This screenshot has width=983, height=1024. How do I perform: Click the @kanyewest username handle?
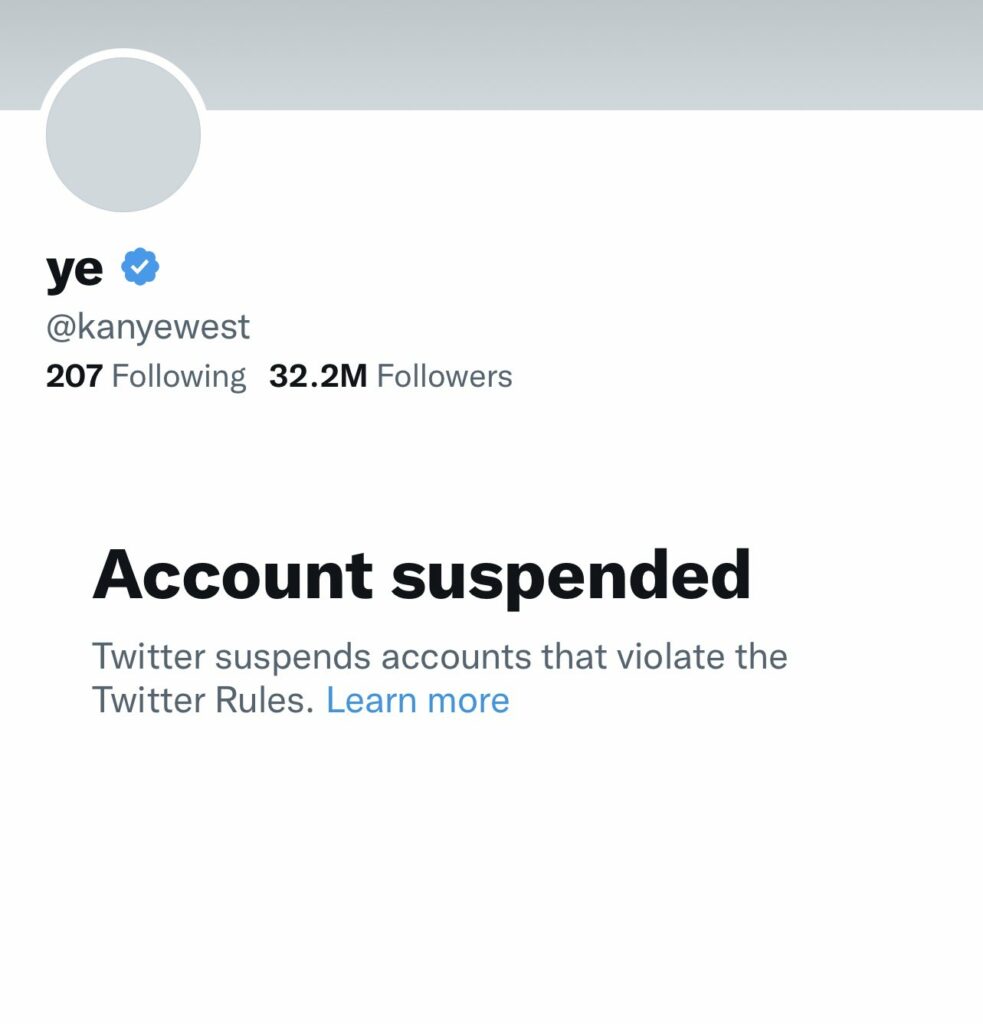(x=148, y=327)
